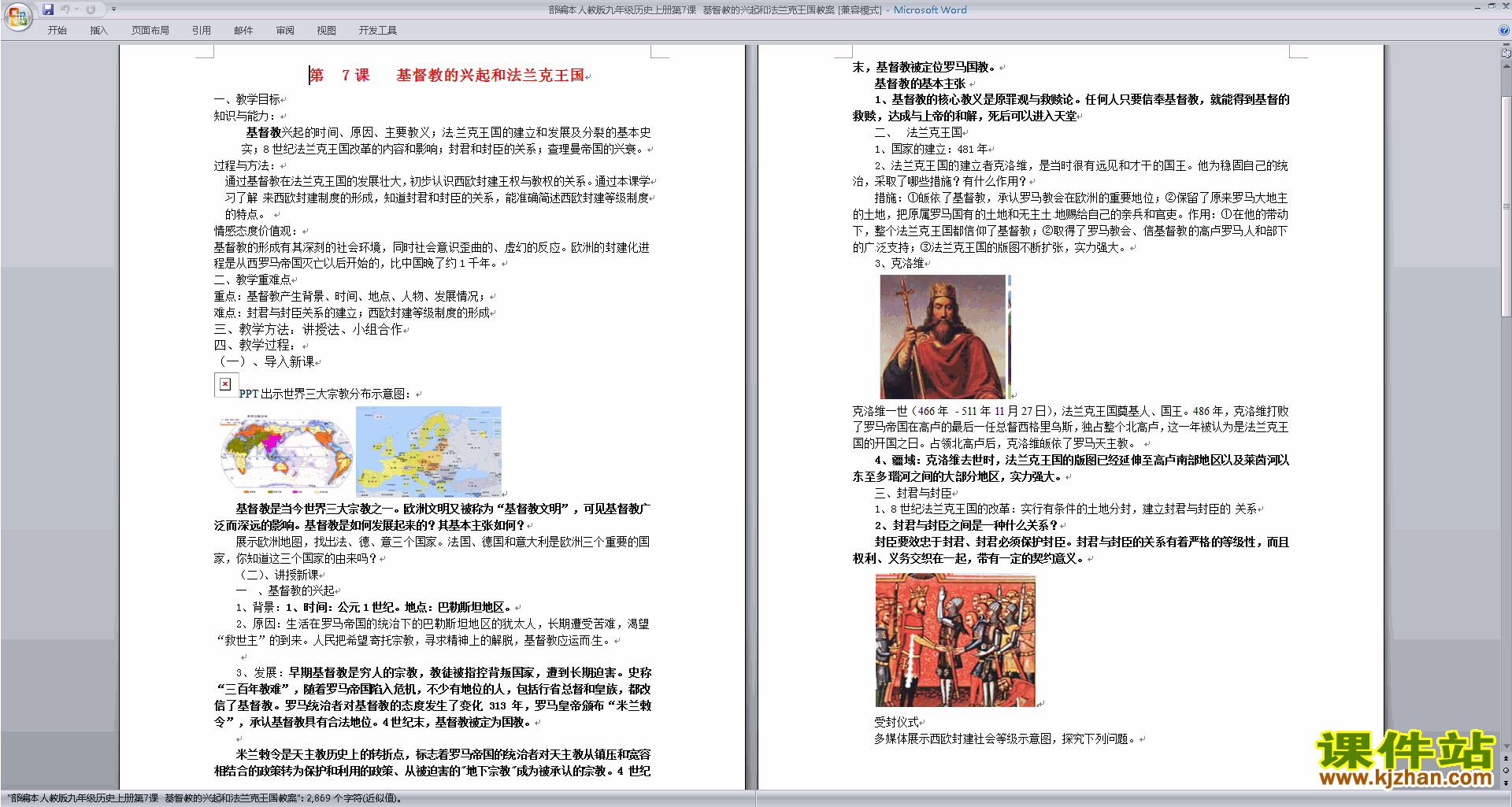
Task: Click the broken image placeholder before PPT text
Action: (226, 384)
